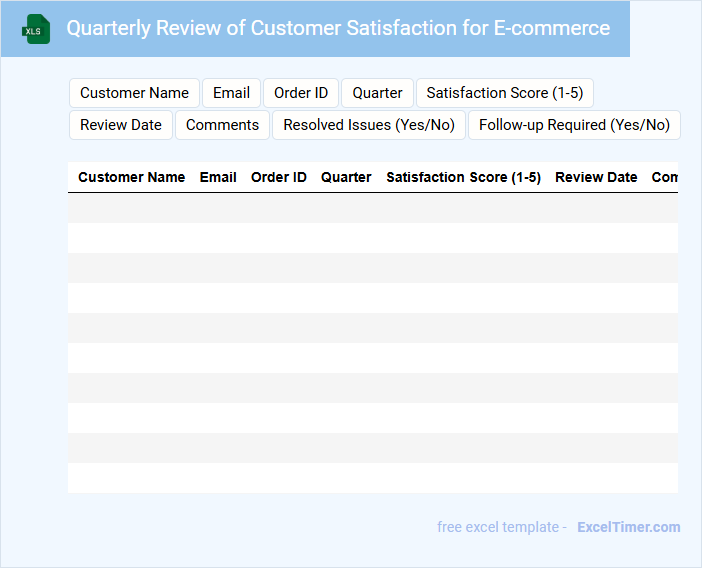The height and width of the screenshot is (568, 702).
Task: Select Resolved Issues (Yes/No) tag
Action: point(369,125)
